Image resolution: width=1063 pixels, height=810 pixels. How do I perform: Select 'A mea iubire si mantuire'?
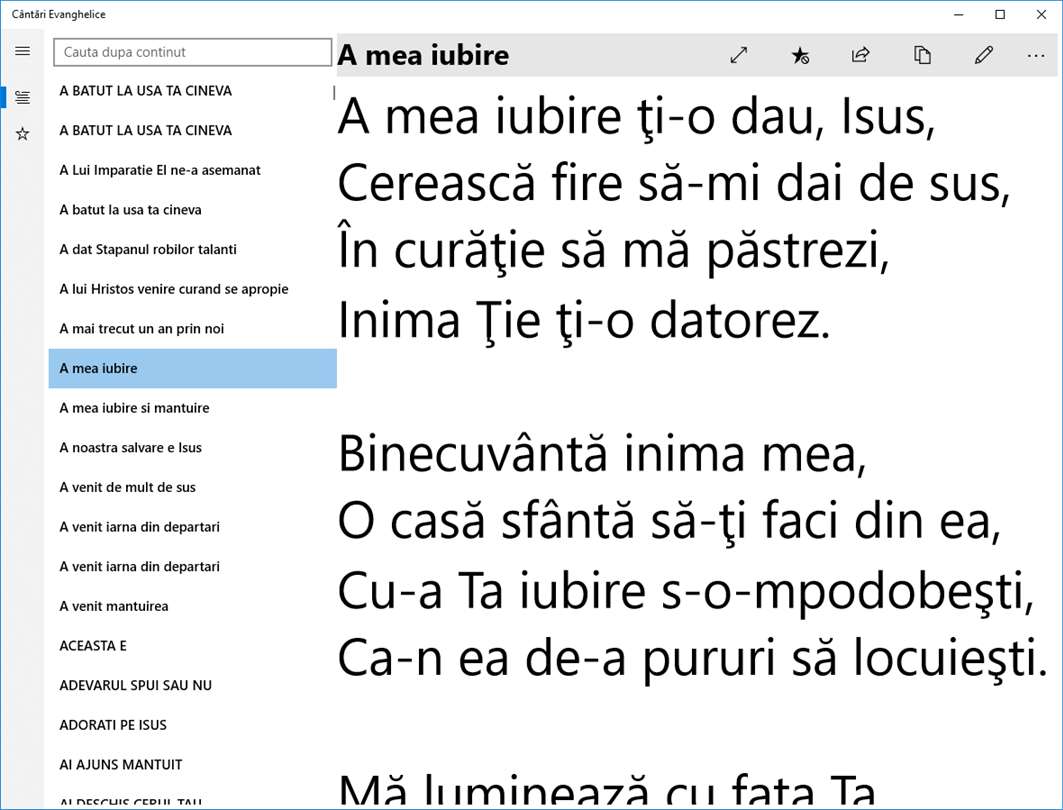[x=193, y=408]
